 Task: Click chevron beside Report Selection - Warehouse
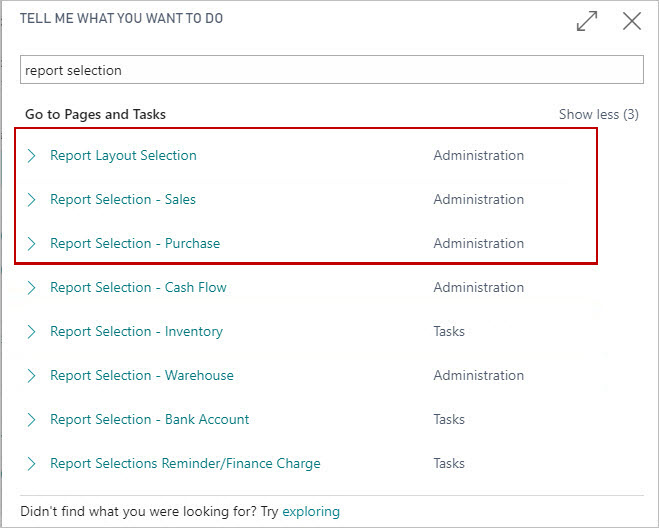(x=32, y=375)
